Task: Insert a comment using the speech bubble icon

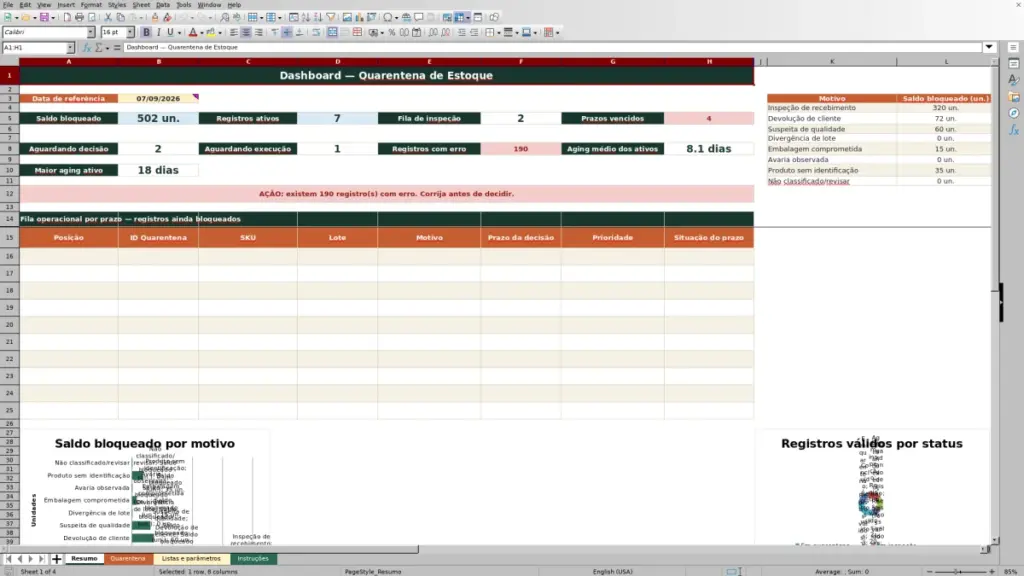Action: coord(419,18)
